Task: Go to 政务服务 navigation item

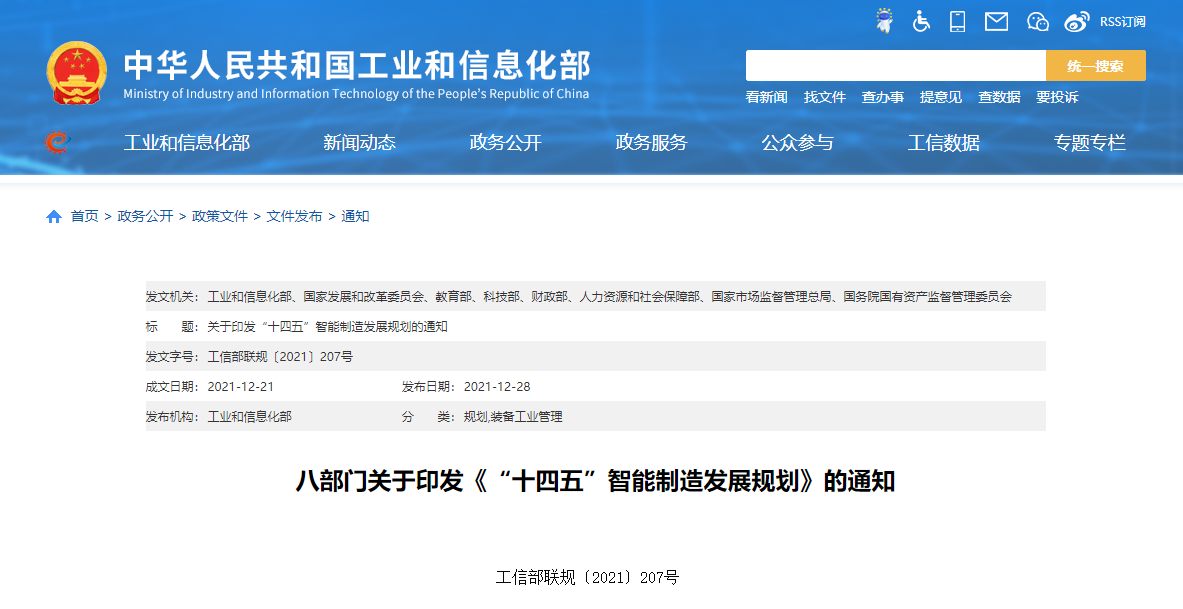Action: click(651, 142)
